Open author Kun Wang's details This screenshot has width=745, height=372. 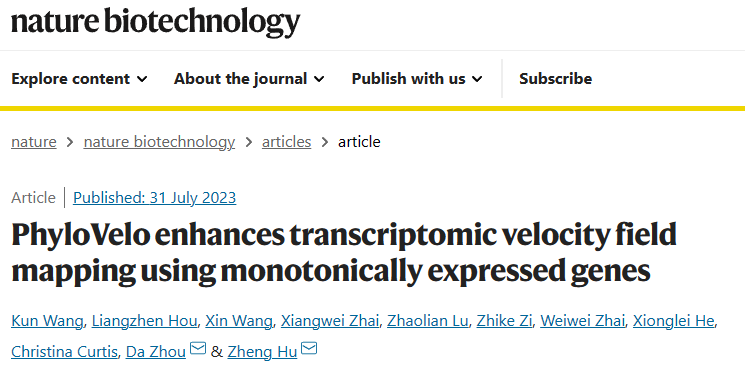tap(47, 322)
